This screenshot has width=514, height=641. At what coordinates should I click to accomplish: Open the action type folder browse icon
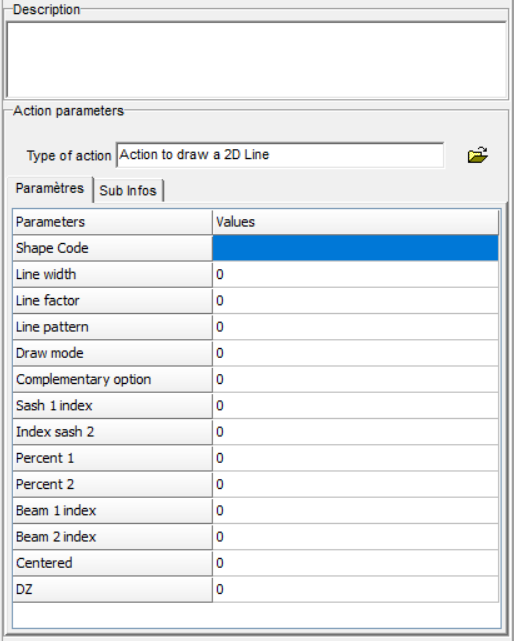tap(477, 155)
